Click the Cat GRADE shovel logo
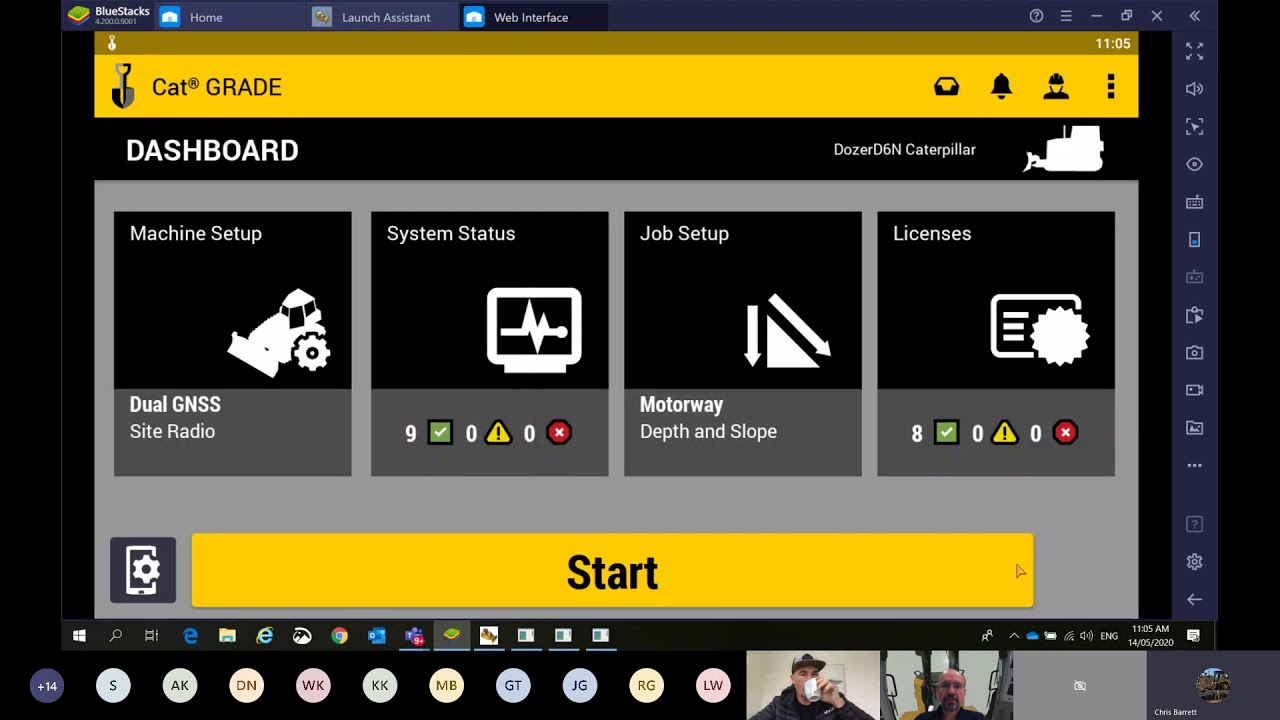Viewport: 1280px width, 720px height. point(123,86)
